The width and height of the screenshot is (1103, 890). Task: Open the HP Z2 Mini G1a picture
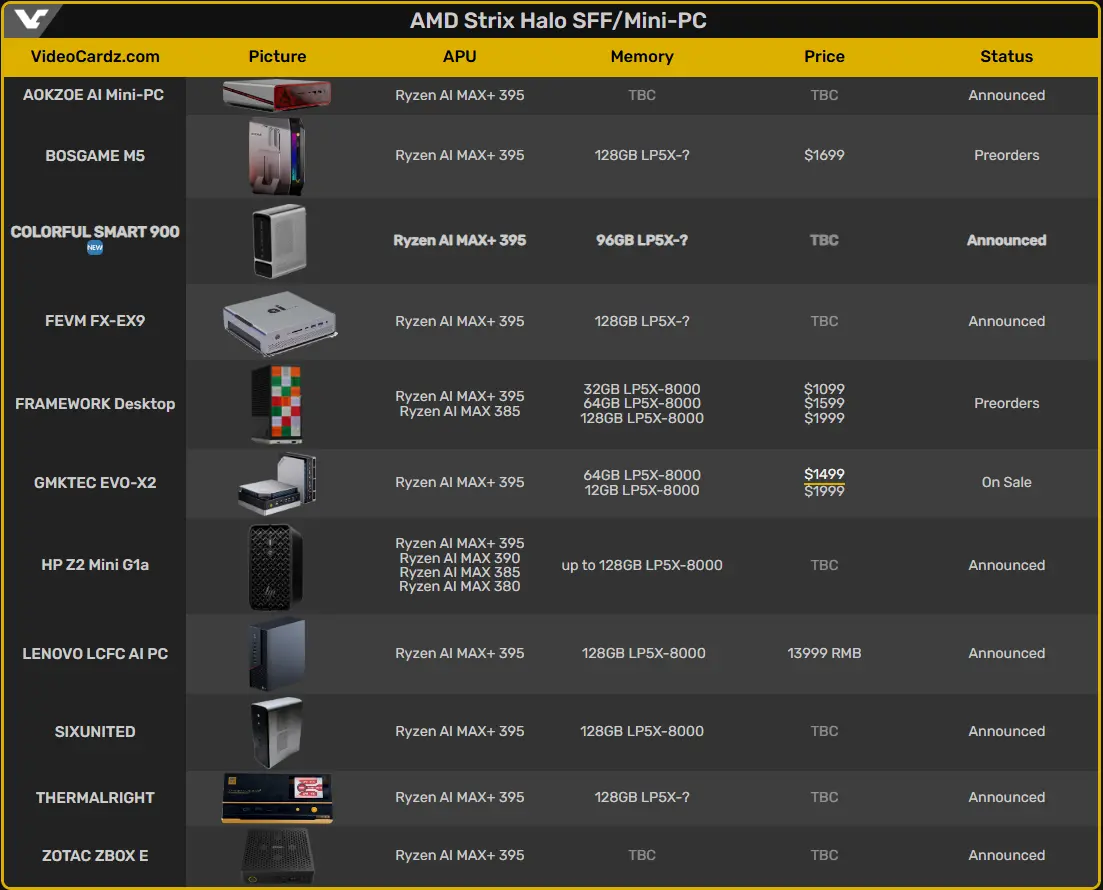tap(276, 567)
